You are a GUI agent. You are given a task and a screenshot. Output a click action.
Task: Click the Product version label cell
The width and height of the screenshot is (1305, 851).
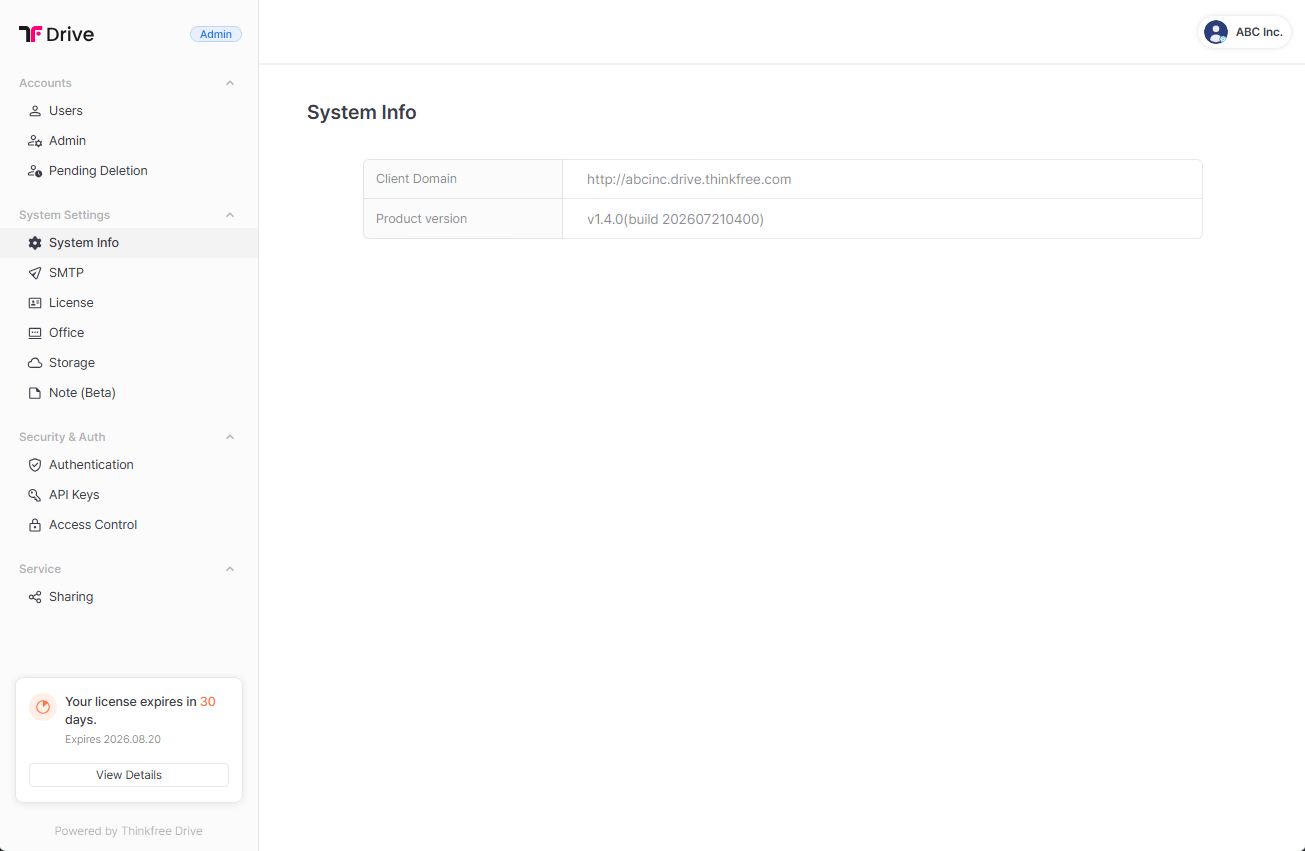point(463,219)
